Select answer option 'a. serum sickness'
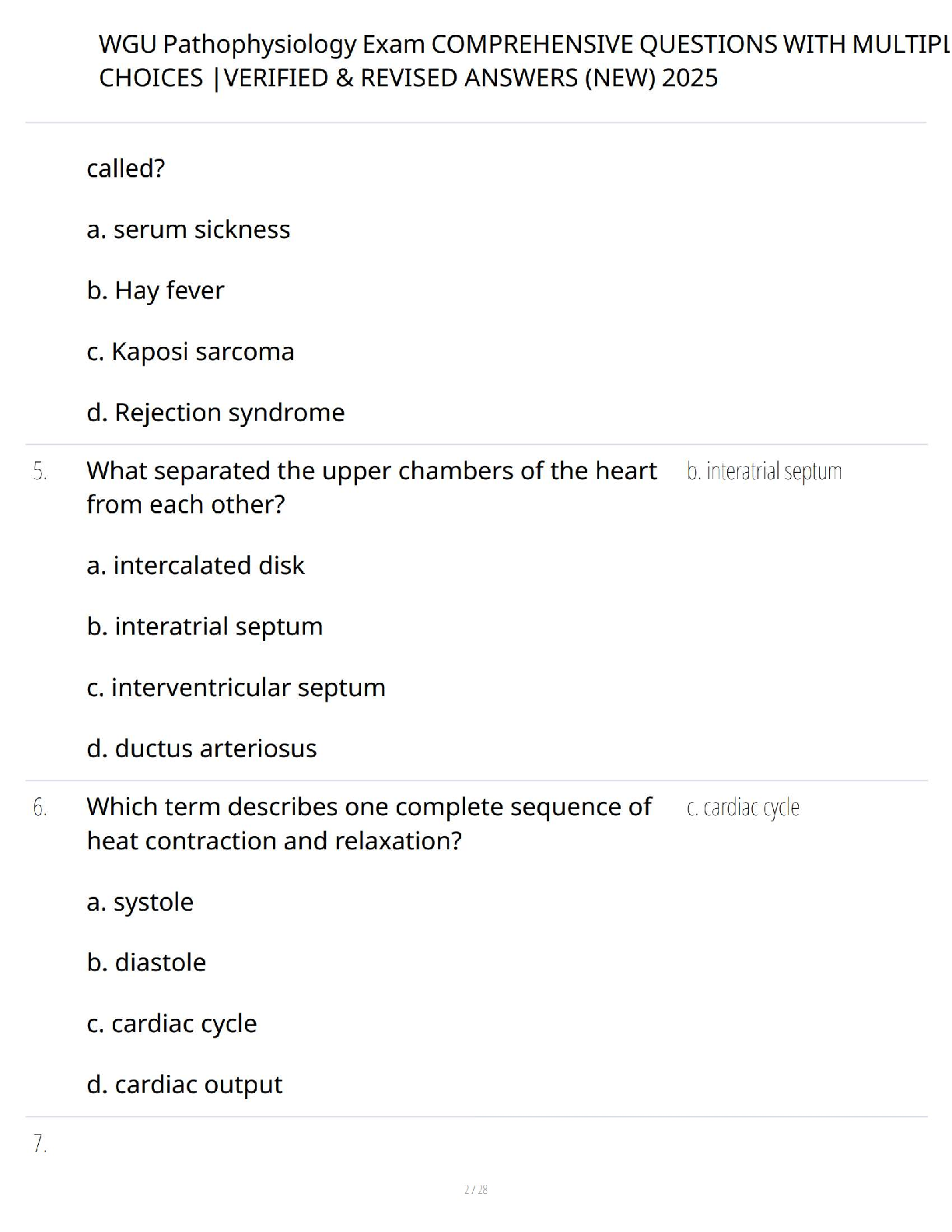Viewport: 952px width, 1232px height. [x=188, y=229]
